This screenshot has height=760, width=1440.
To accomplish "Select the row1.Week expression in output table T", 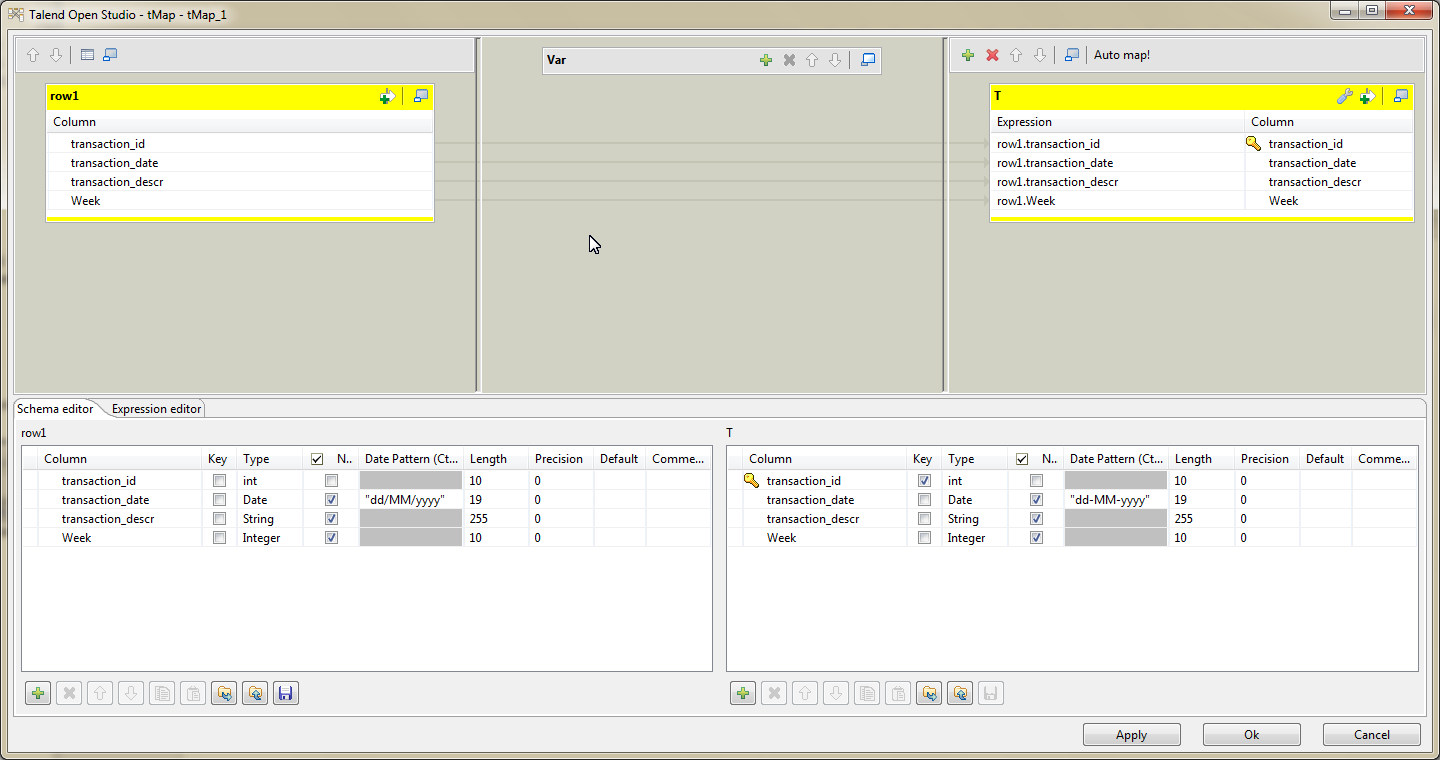I will (x=1028, y=200).
